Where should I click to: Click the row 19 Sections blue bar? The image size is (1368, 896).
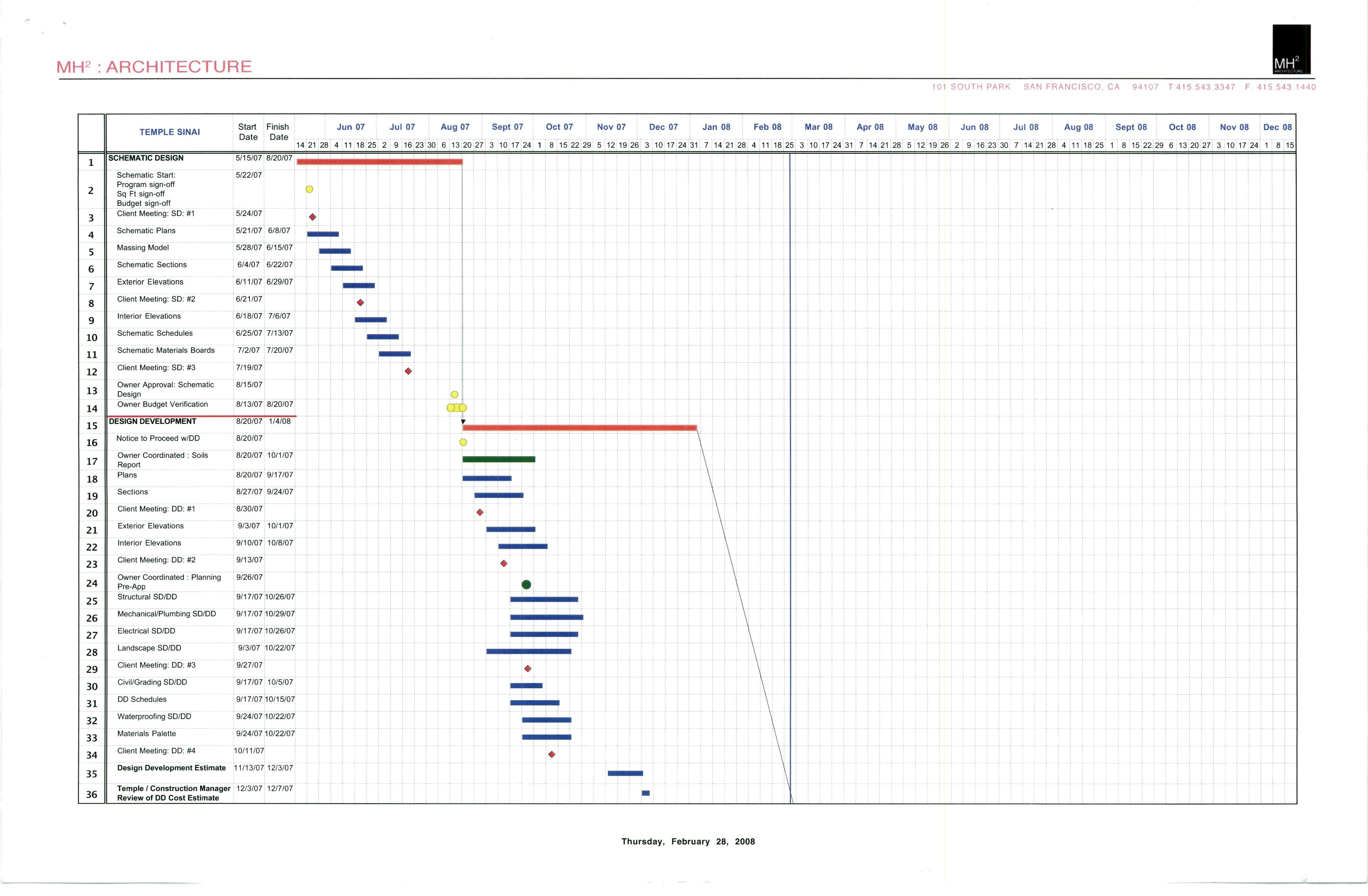(x=499, y=495)
